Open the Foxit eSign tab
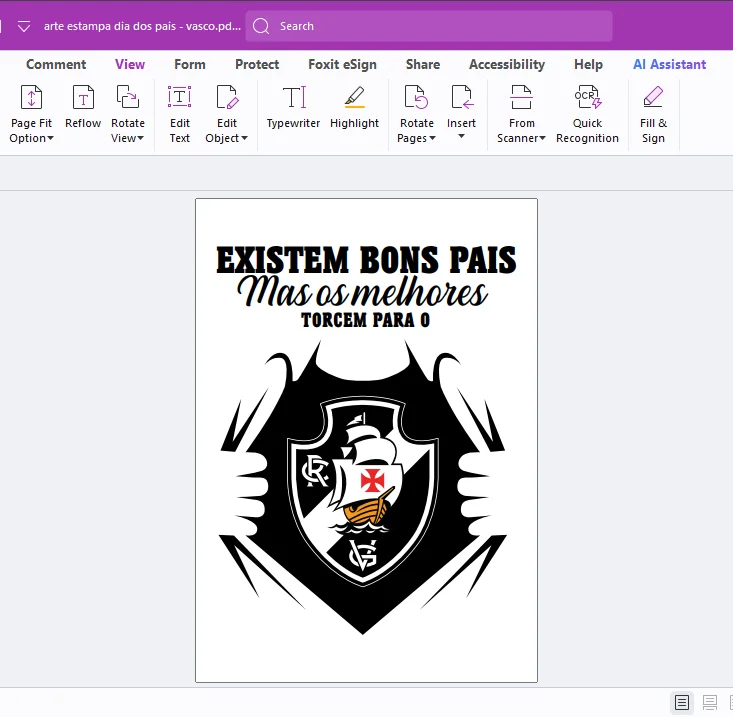Image resolution: width=733 pixels, height=717 pixels. click(342, 65)
